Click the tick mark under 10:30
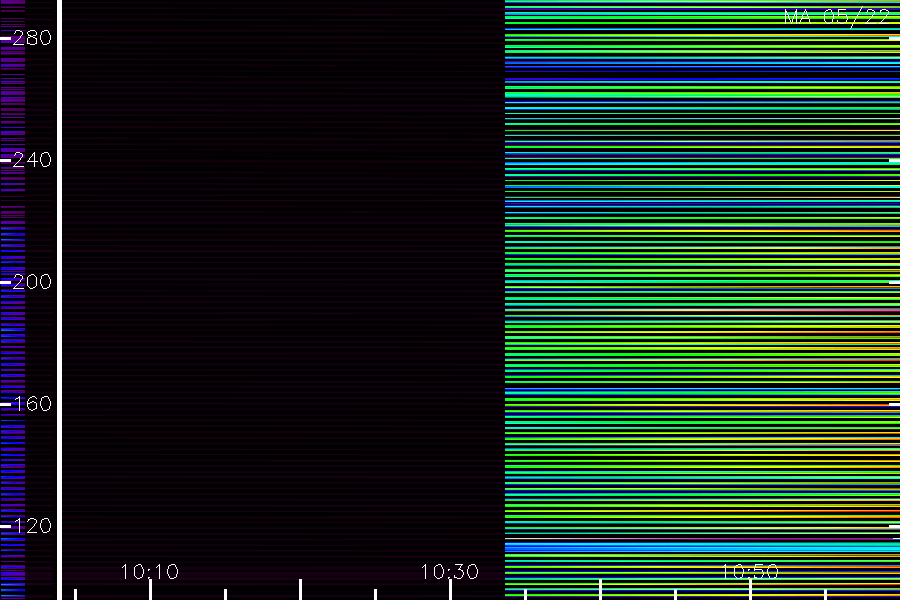This screenshot has width=900, height=600. pyautogui.click(x=450, y=590)
